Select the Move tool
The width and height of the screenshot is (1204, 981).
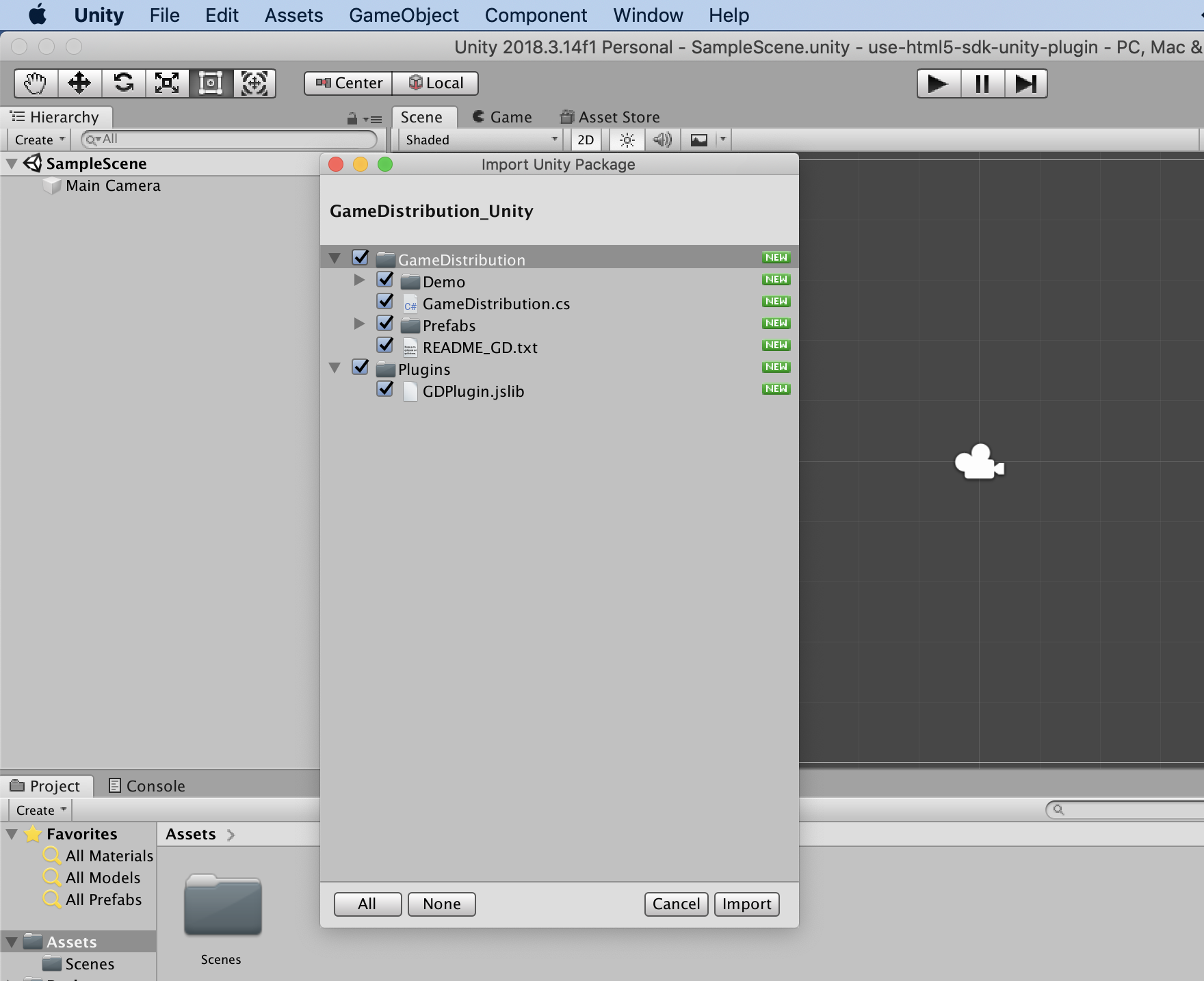(x=79, y=83)
